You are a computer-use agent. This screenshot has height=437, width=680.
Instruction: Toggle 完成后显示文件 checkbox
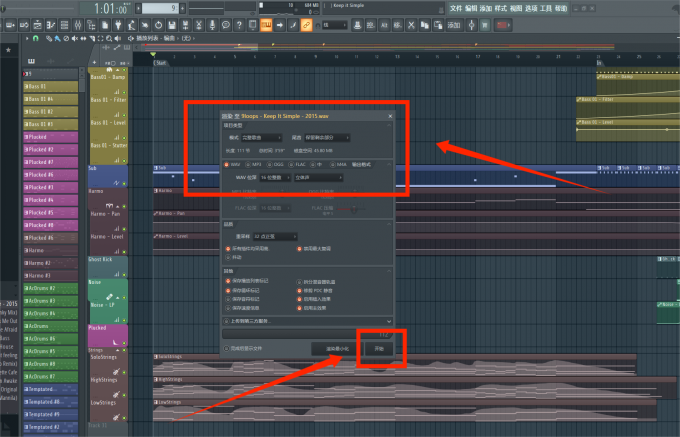tap(226, 348)
